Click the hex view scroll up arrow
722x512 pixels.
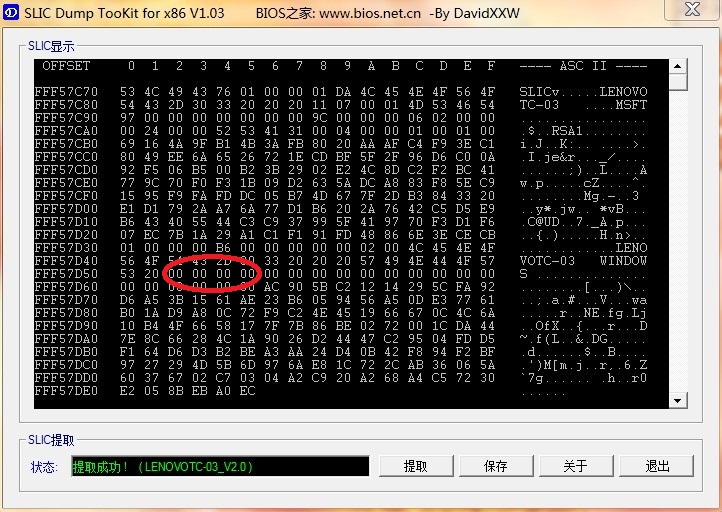[677, 66]
